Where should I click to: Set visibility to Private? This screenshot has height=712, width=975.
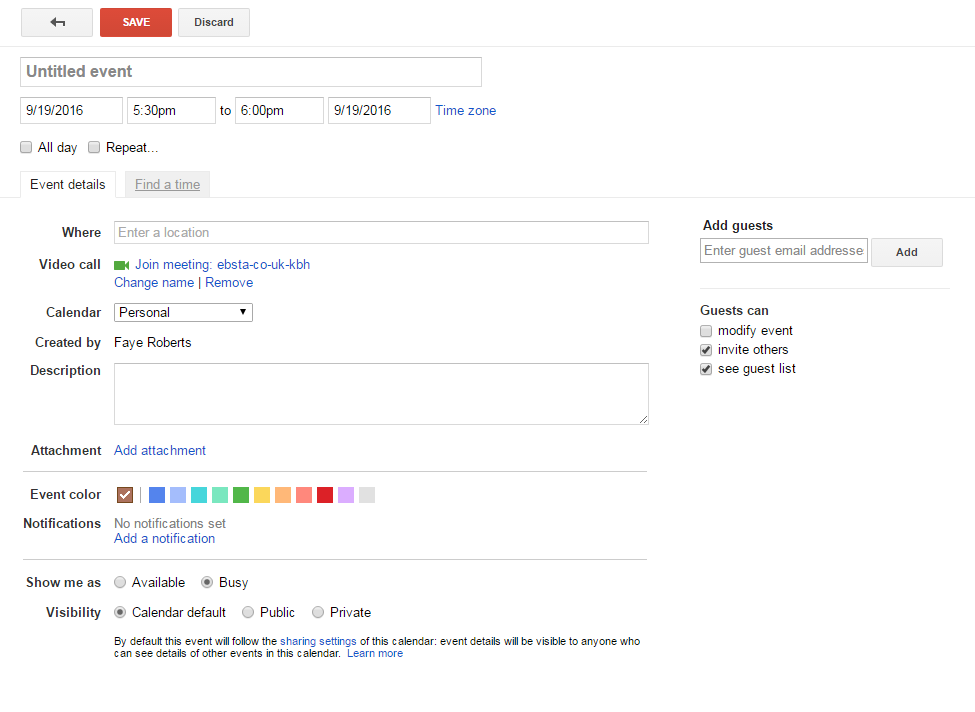coord(319,612)
